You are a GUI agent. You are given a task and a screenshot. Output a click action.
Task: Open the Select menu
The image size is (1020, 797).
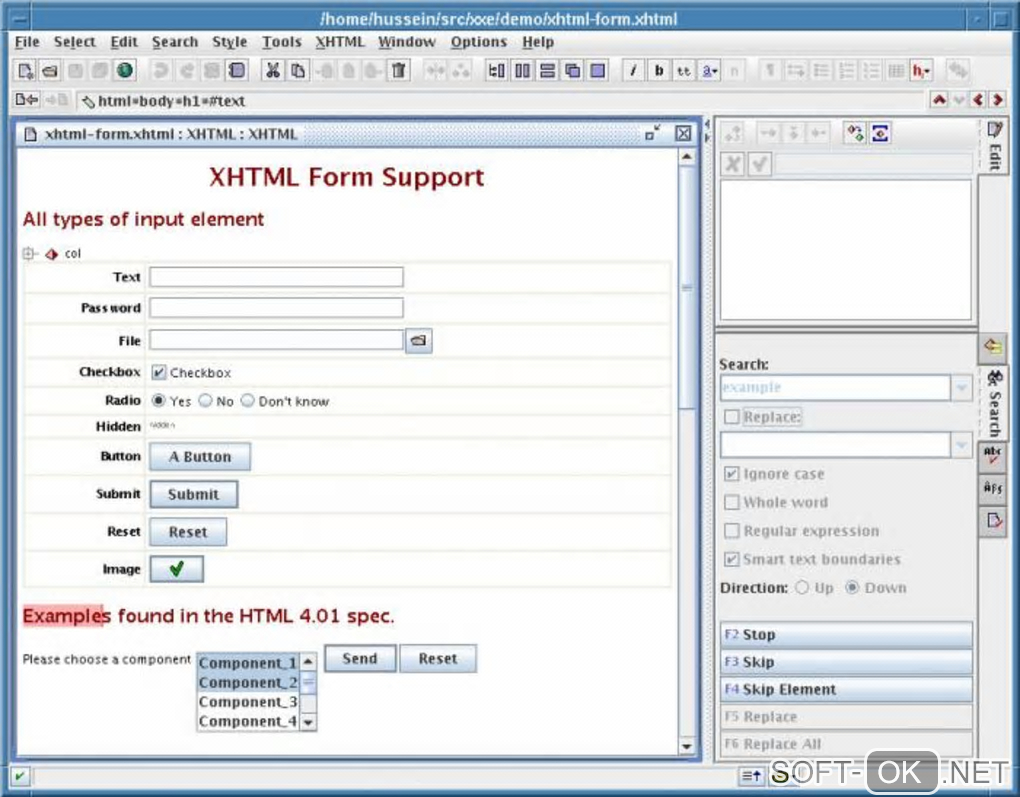point(75,42)
